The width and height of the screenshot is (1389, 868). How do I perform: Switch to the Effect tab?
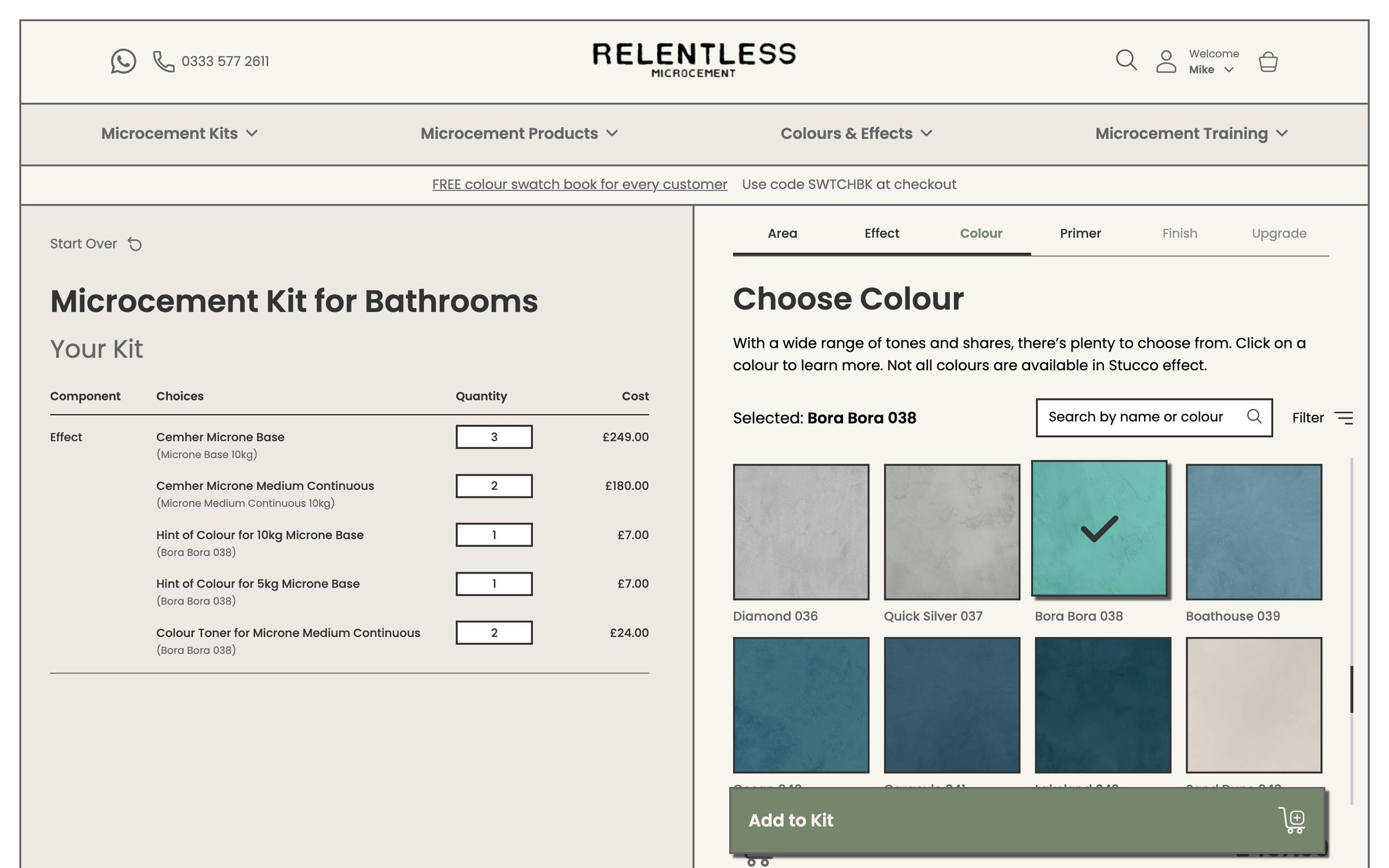tap(882, 233)
